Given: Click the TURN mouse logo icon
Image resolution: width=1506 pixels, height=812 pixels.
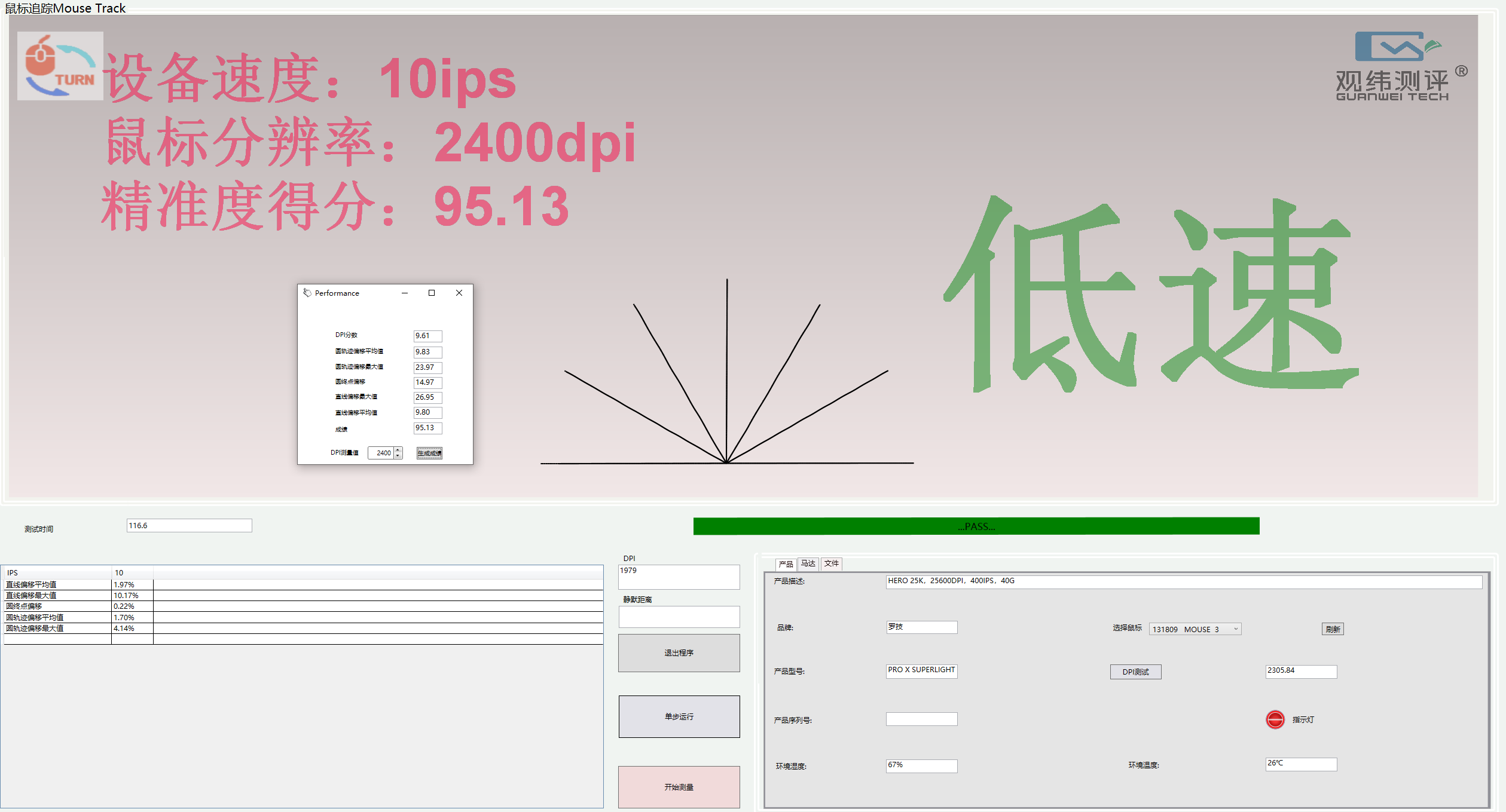Looking at the screenshot, I should pyautogui.click(x=60, y=66).
